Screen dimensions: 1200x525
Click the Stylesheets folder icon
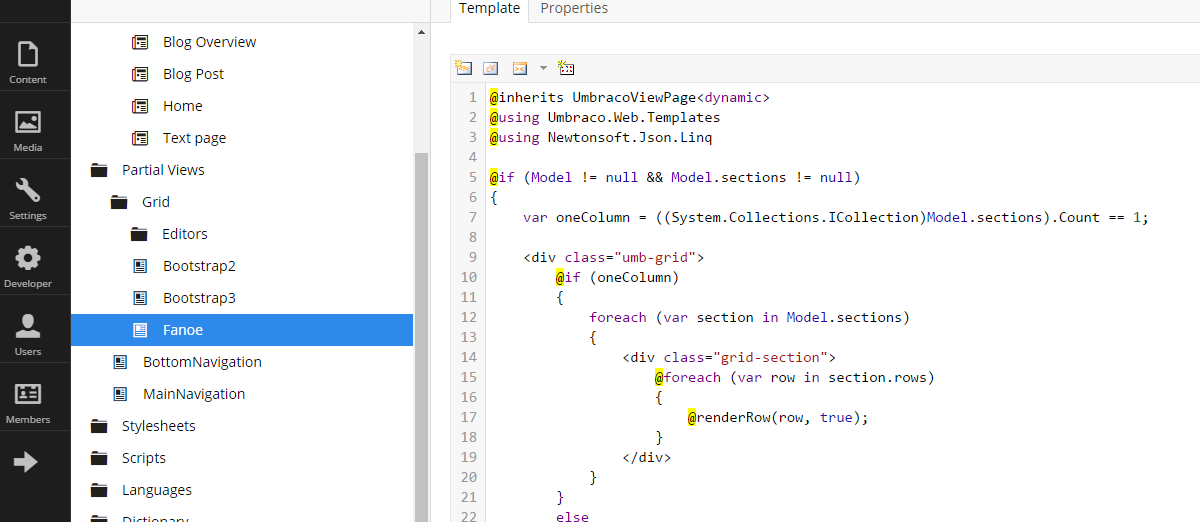(x=99, y=426)
